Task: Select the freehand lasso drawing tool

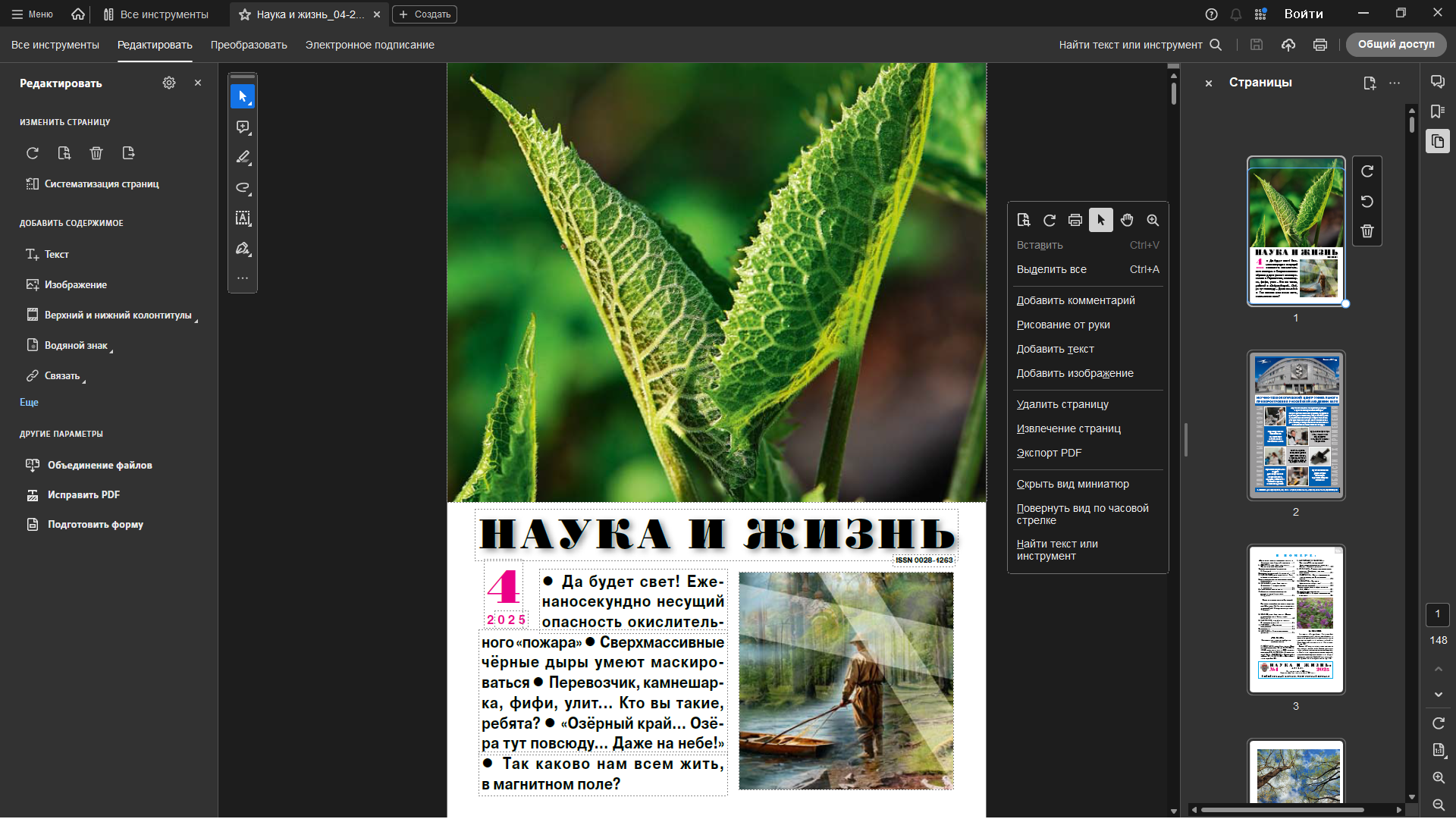Action: (x=243, y=188)
